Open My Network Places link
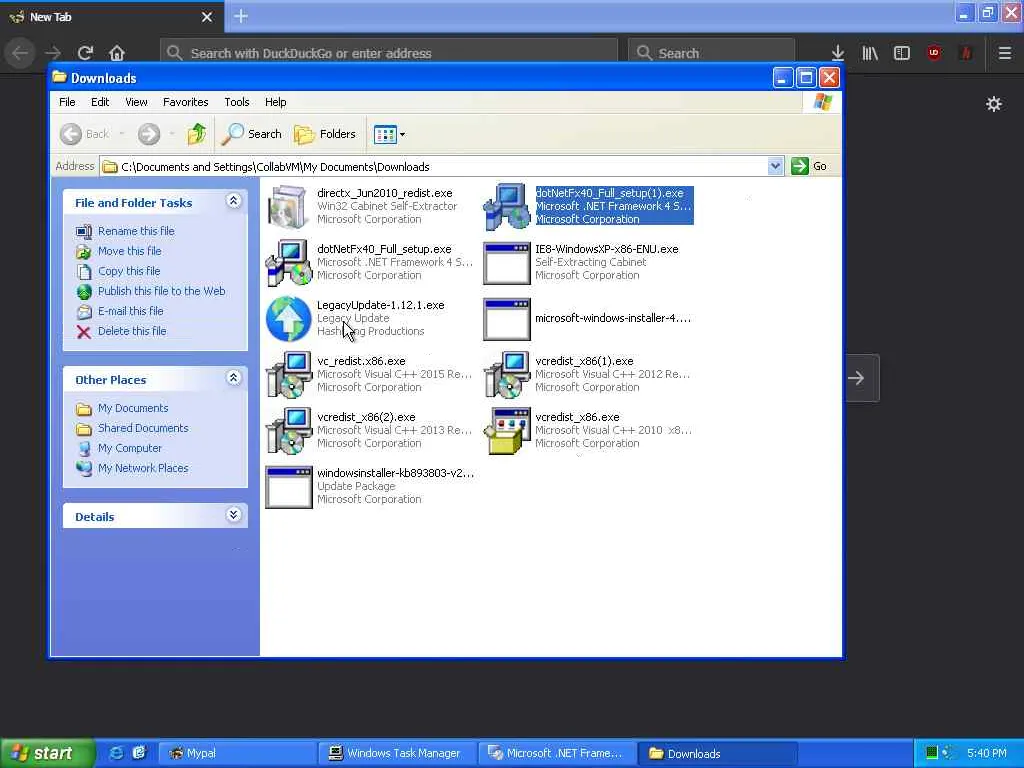 click(x=143, y=468)
